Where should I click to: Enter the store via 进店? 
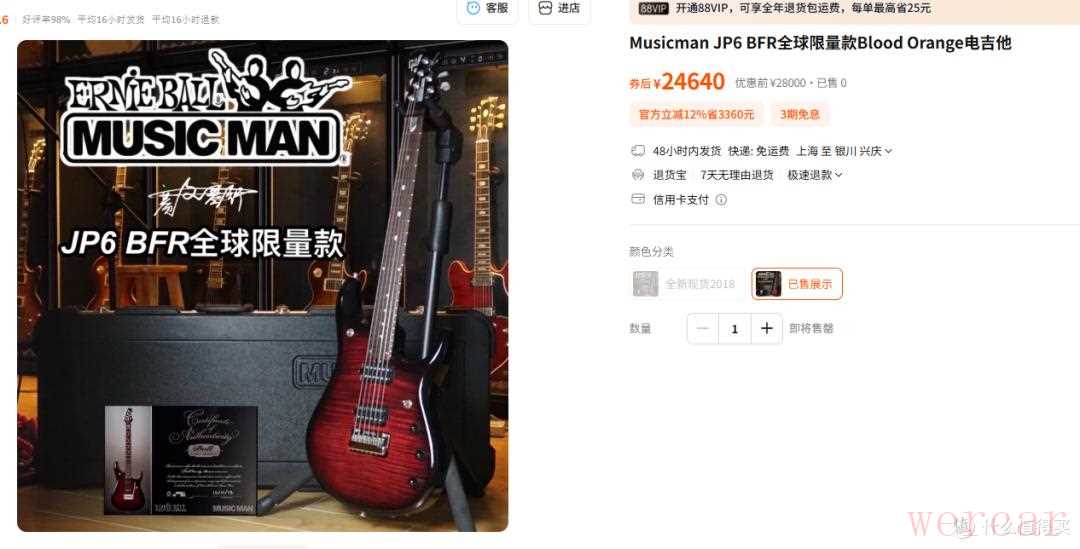coord(559,8)
